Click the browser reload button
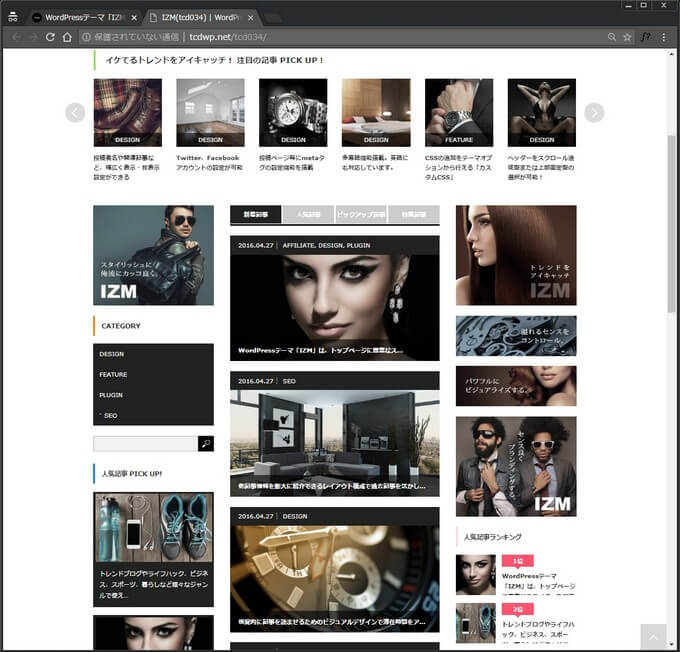The image size is (680, 652). (x=50, y=37)
